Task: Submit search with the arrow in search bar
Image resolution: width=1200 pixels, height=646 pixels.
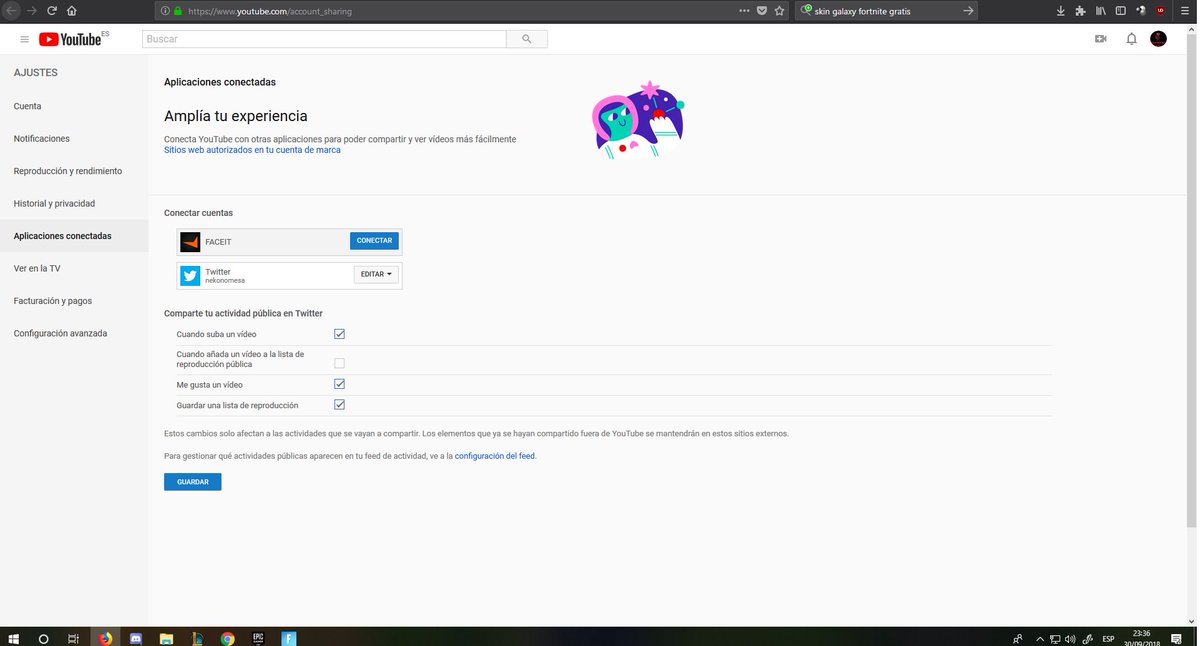Action: click(967, 11)
